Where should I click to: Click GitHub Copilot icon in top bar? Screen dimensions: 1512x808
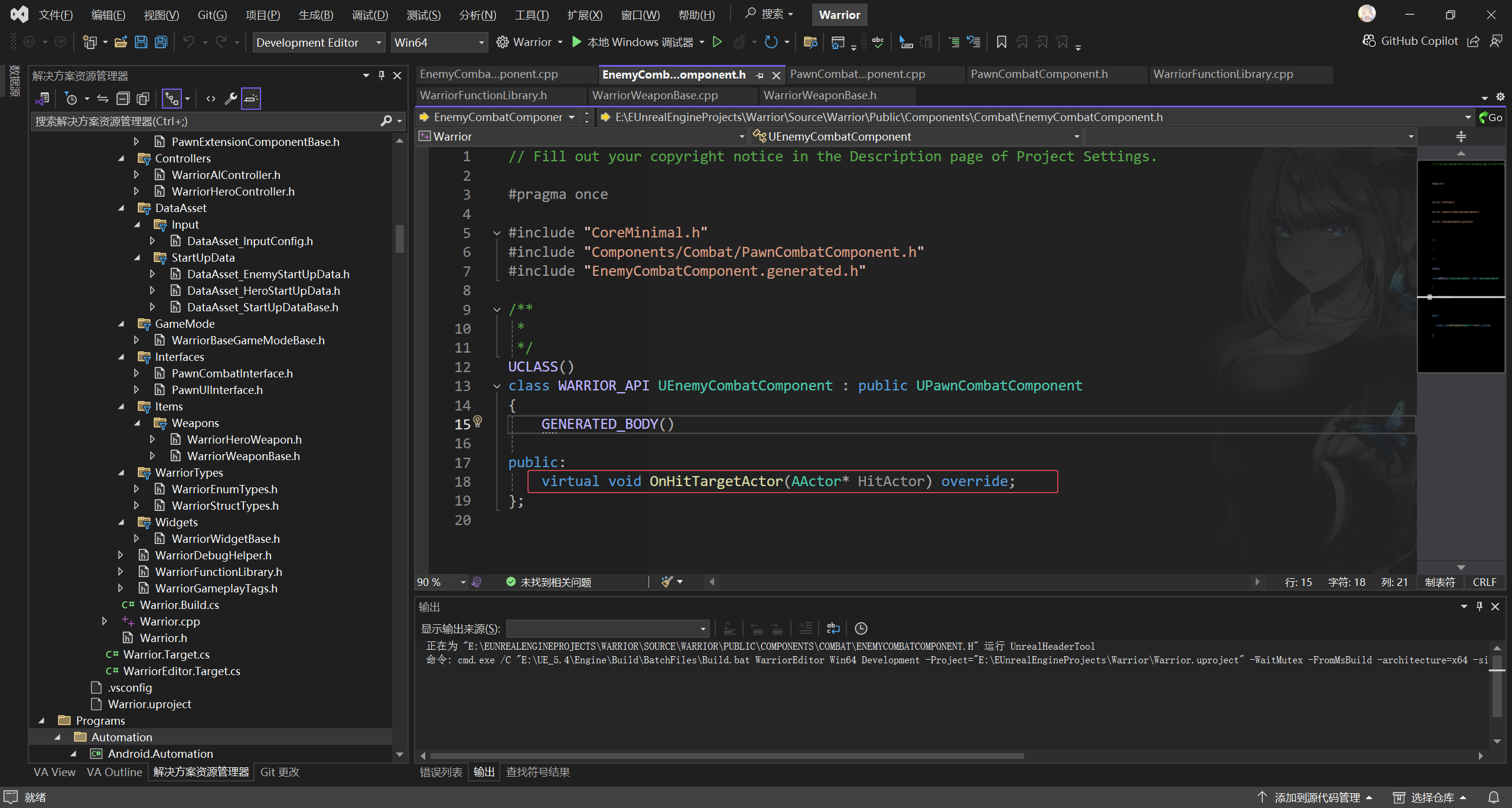[x=1368, y=41]
